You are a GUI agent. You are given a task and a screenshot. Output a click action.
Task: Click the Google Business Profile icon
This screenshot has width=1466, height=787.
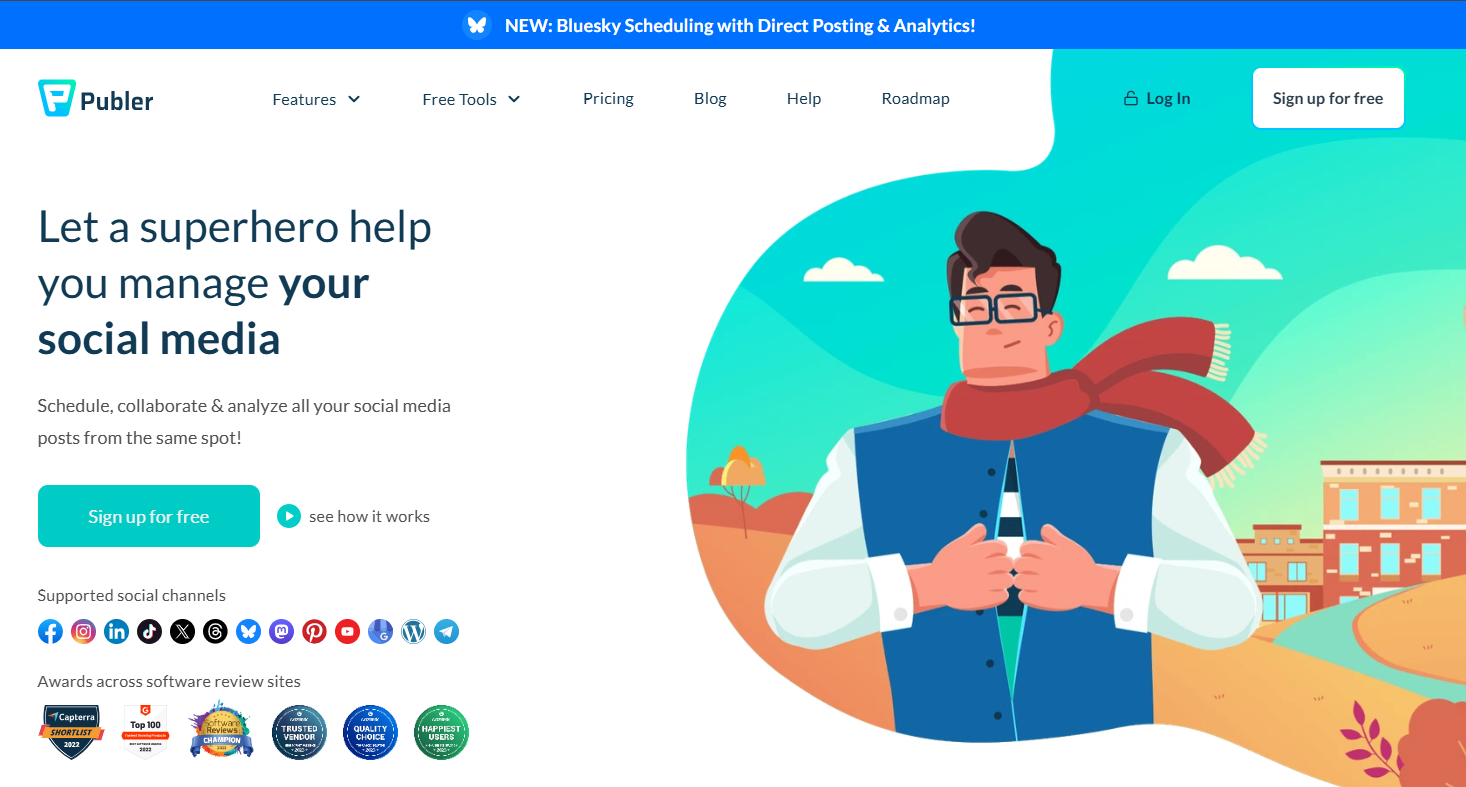pos(380,632)
